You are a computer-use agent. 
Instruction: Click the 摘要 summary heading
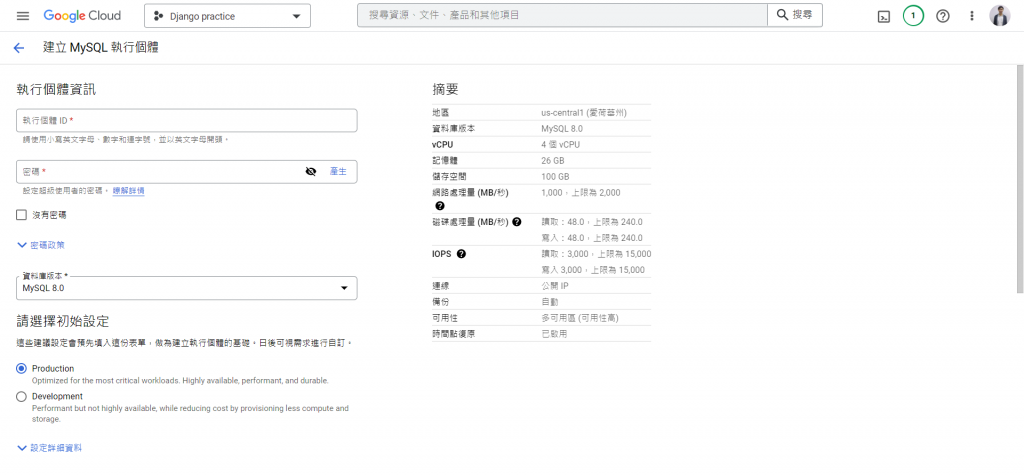pos(445,90)
